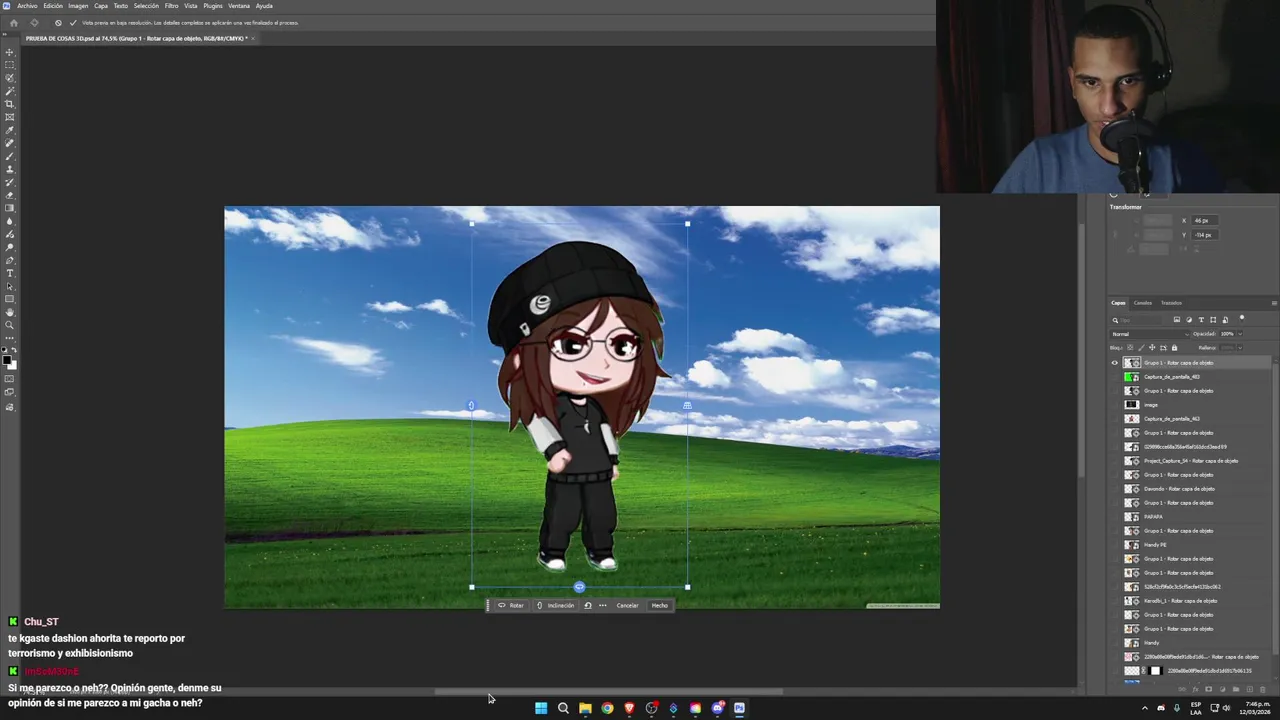Click the Y position field

[x=1204, y=235]
